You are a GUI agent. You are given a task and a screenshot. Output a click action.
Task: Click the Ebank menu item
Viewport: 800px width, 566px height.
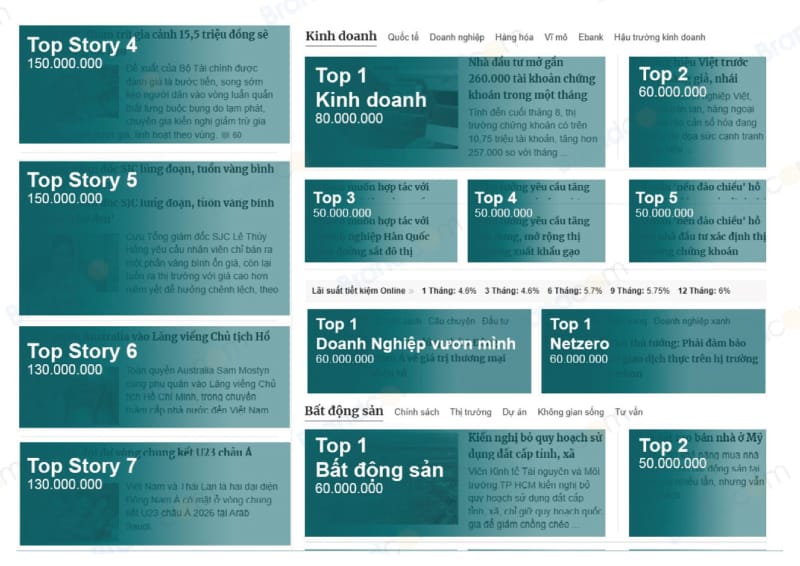[x=590, y=37]
